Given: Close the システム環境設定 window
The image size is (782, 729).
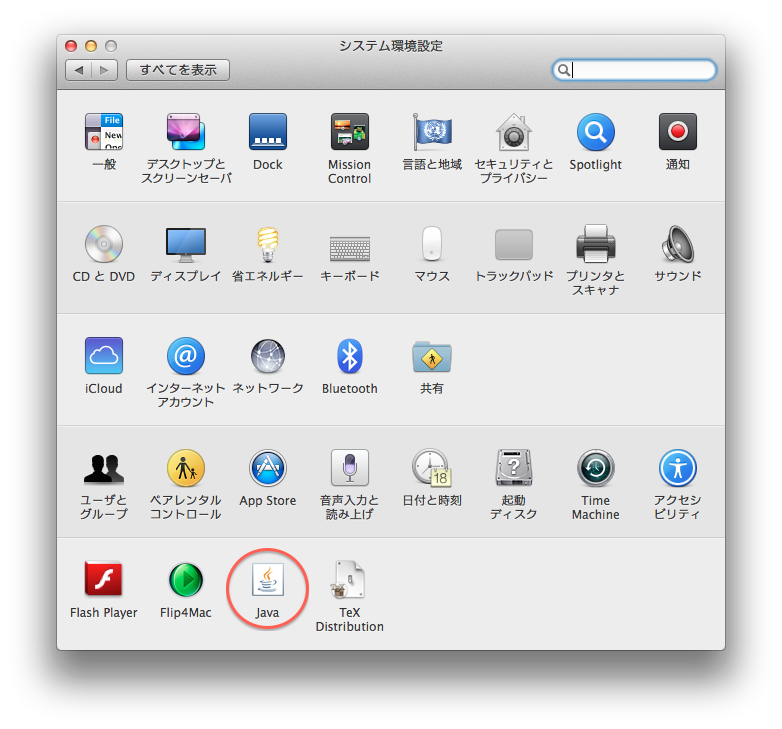Looking at the screenshot, I should pyautogui.click(x=71, y=46).
